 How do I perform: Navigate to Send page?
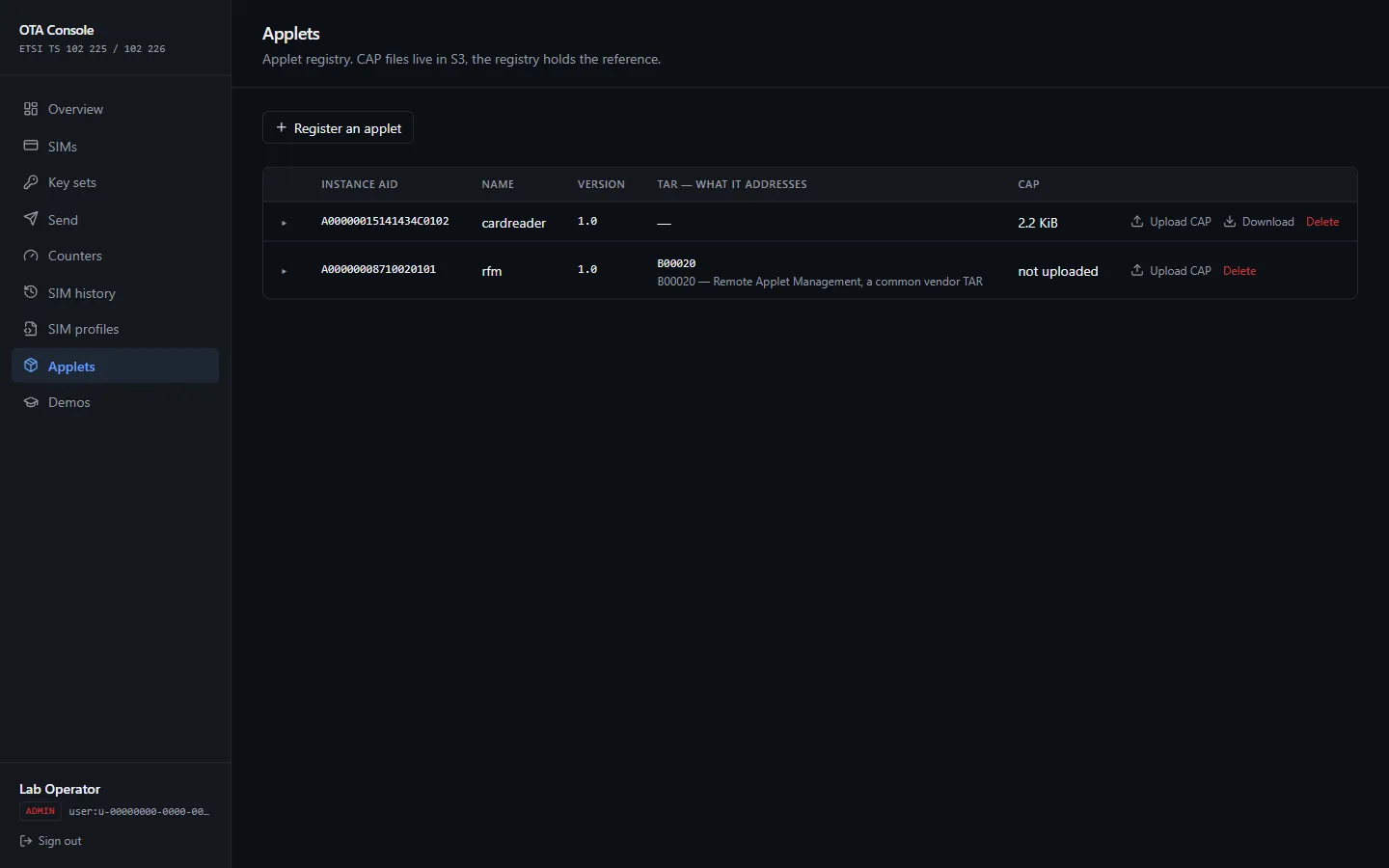[115, 219]
